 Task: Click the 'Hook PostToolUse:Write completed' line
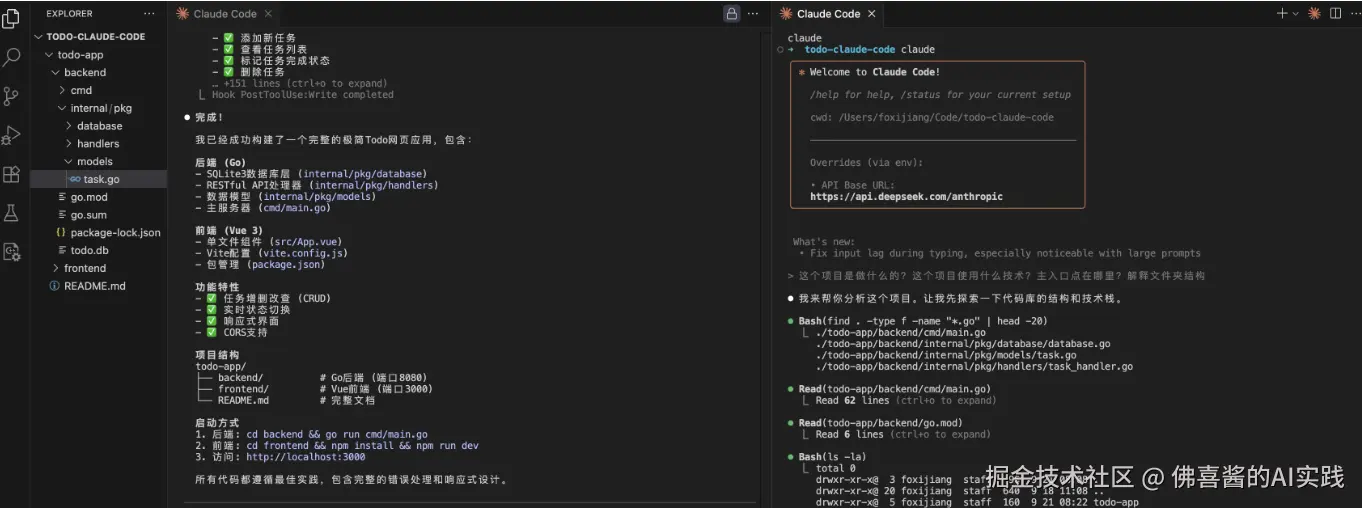302,95
